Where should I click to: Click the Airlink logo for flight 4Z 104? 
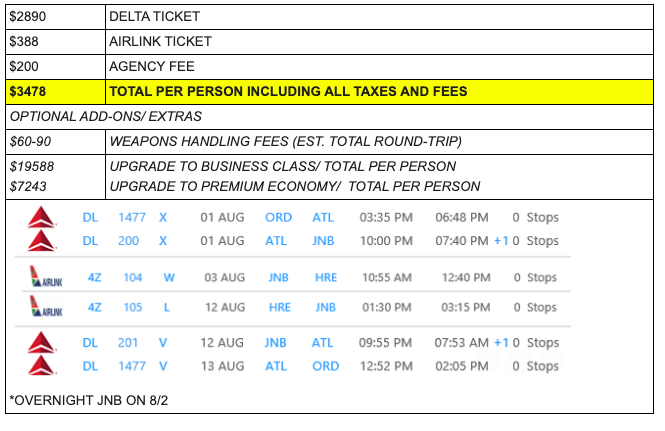pos(46,277)
